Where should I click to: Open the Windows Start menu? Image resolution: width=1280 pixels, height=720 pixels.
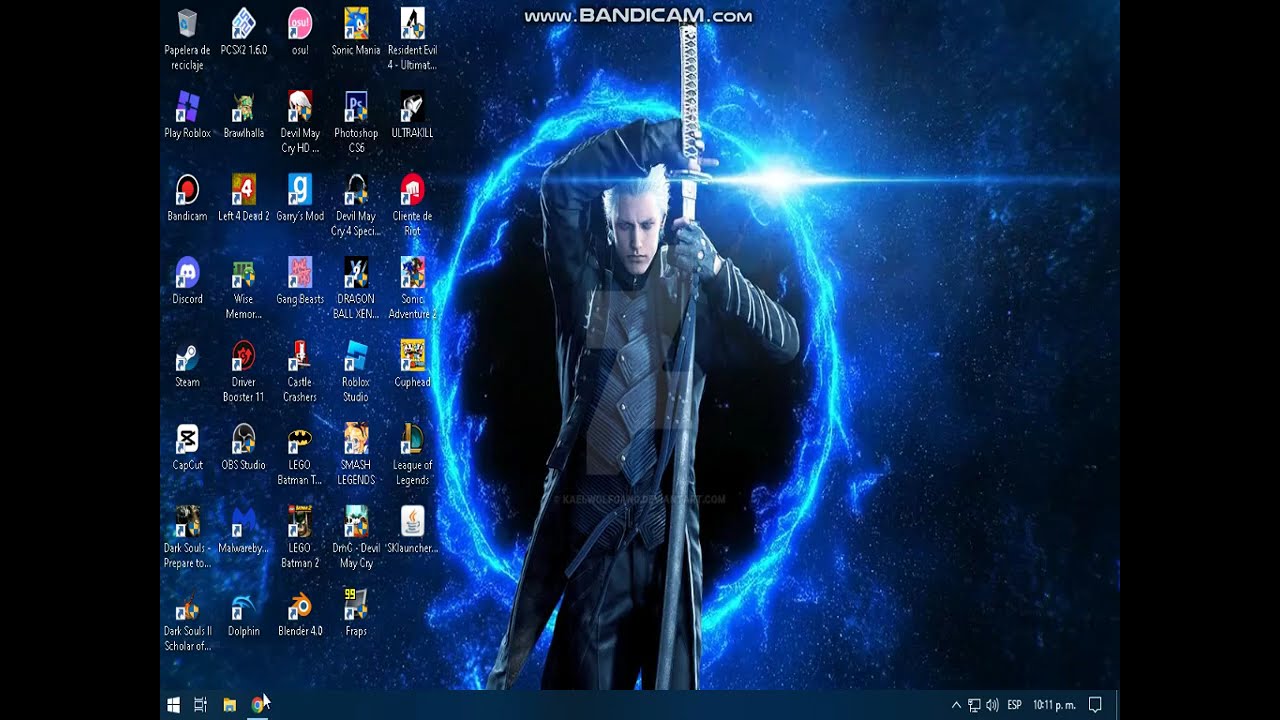[173, 705]
